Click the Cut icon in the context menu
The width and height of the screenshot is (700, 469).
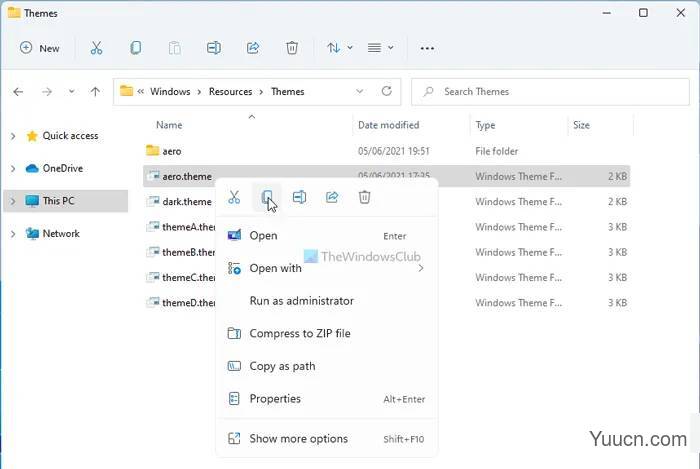(234, 197)
